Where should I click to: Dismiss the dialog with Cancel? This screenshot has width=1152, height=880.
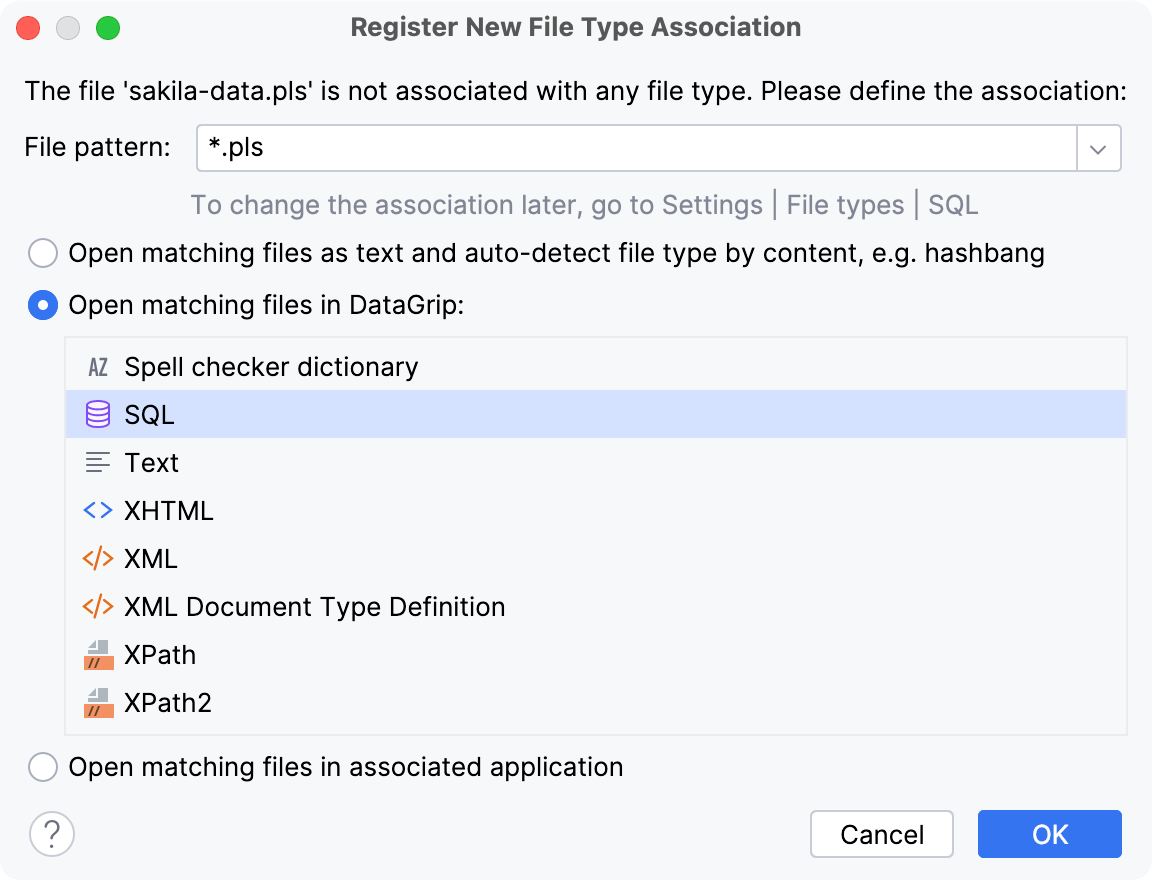[881, 834]
